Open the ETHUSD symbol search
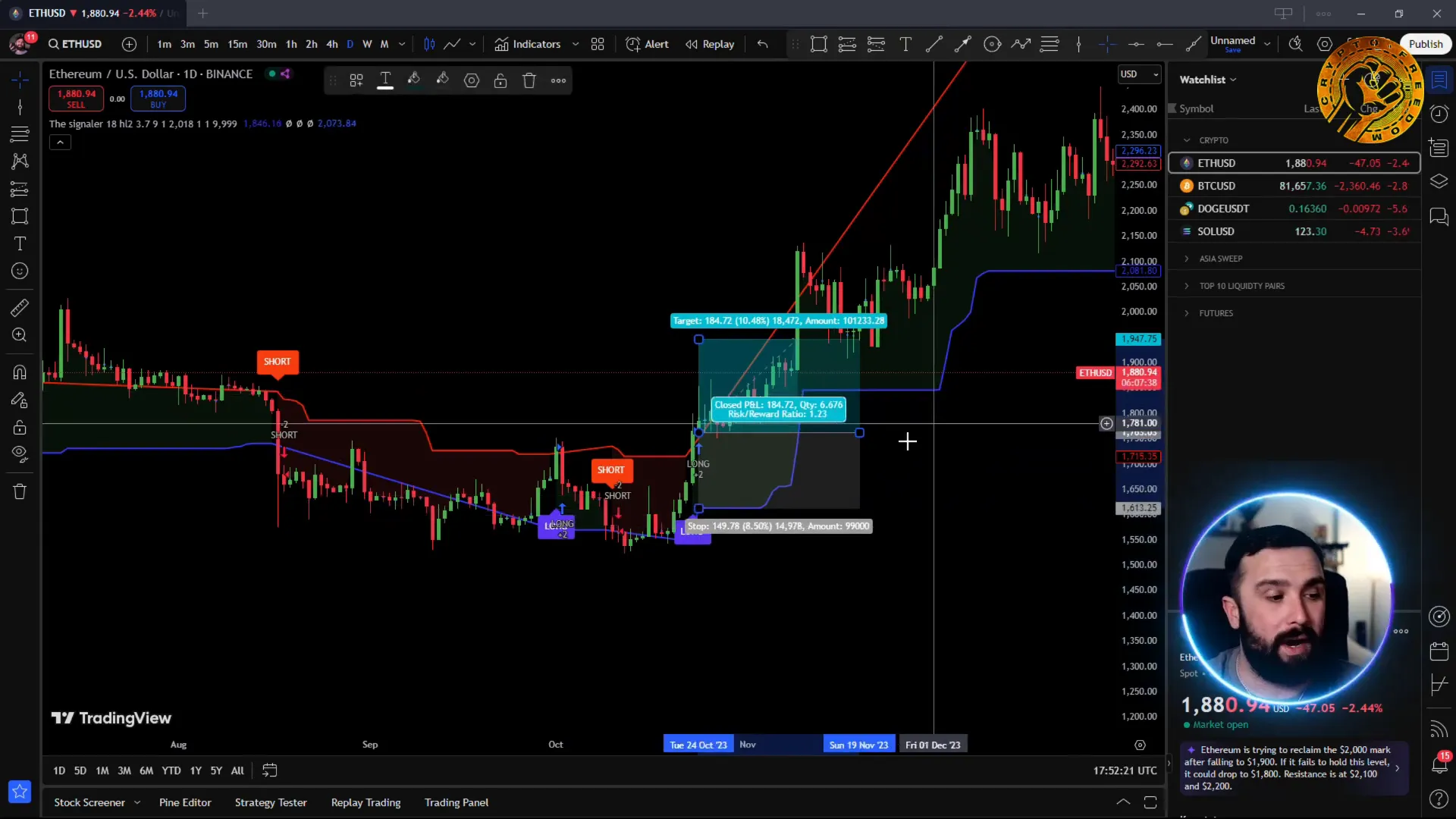This screenshot has width=1456, height=819. coord(75,44)
